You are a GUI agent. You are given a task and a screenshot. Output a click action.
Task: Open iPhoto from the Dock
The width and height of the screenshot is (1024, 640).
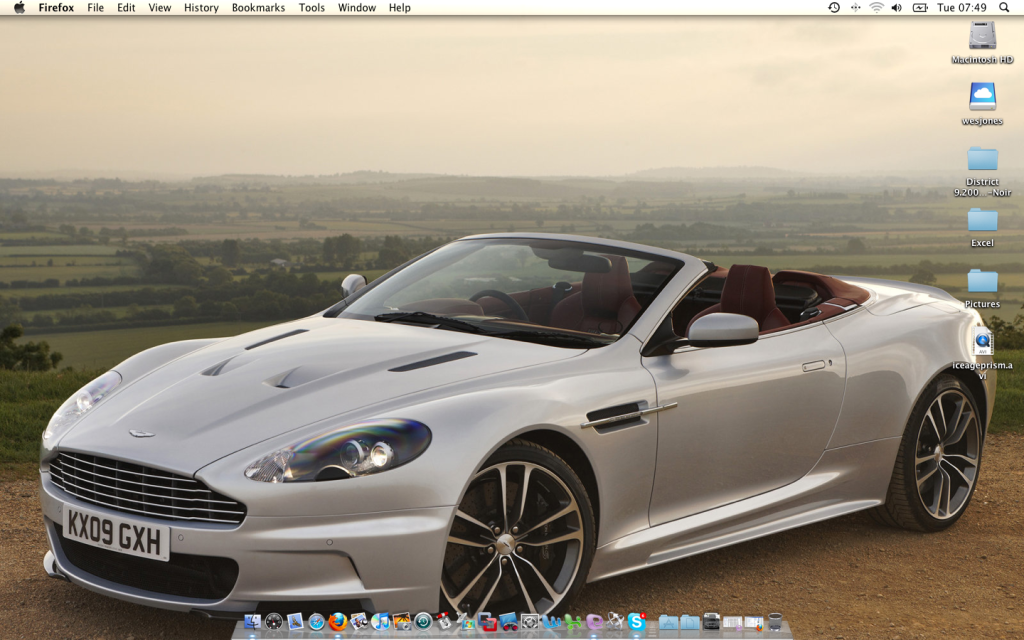click(402, 621)
